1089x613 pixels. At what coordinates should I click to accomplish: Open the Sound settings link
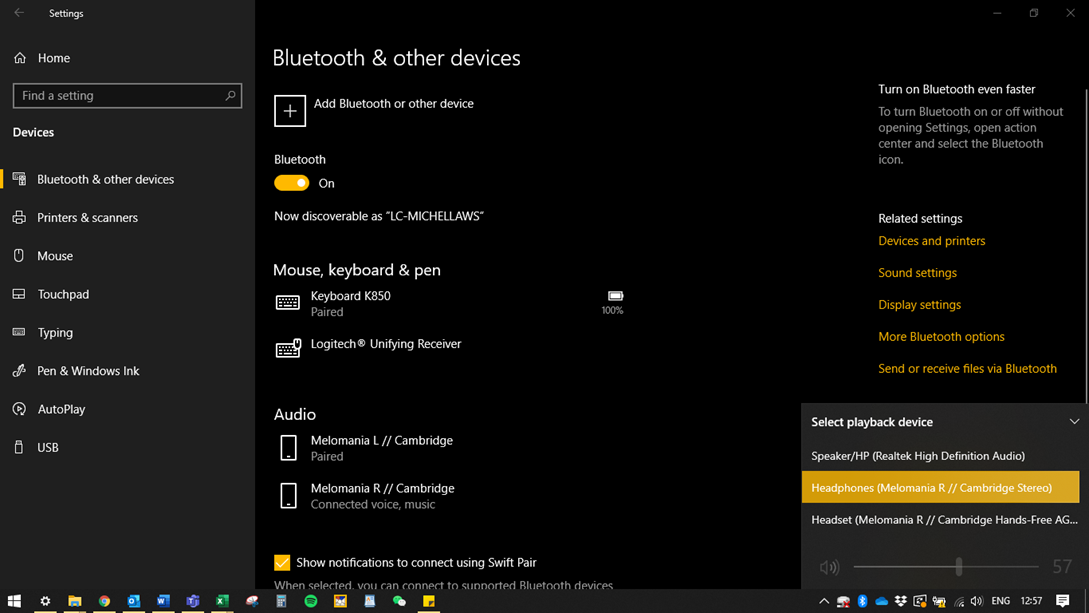[x=917, y=273]
